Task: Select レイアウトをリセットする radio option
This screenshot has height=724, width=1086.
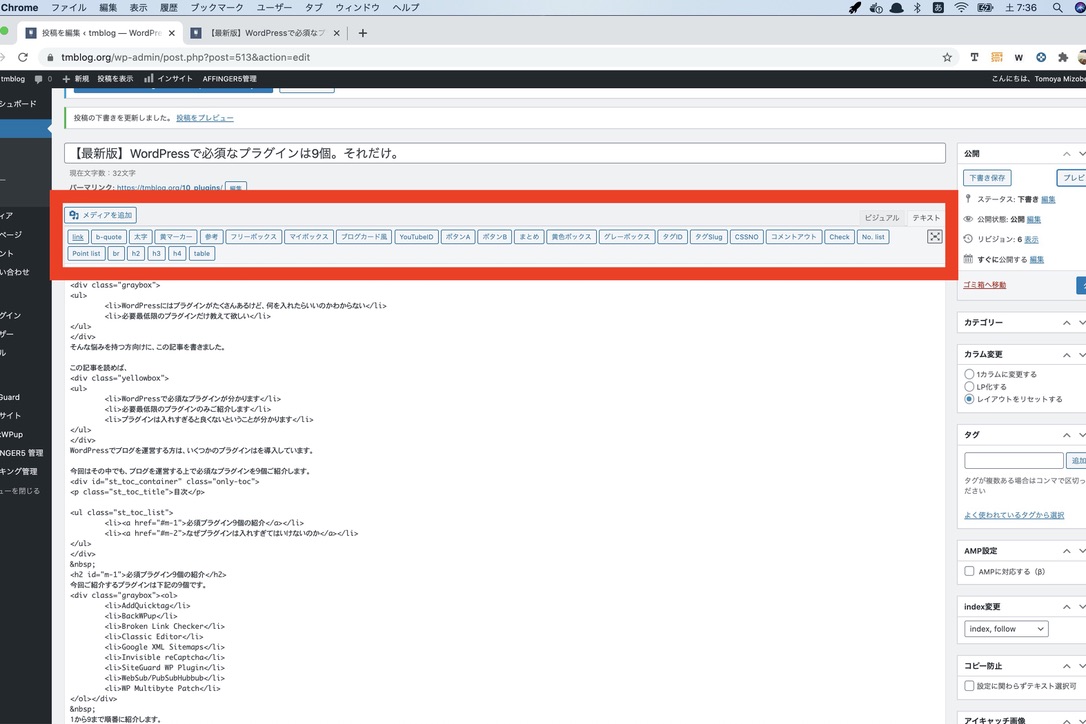Action: click(x=969, y=399)
